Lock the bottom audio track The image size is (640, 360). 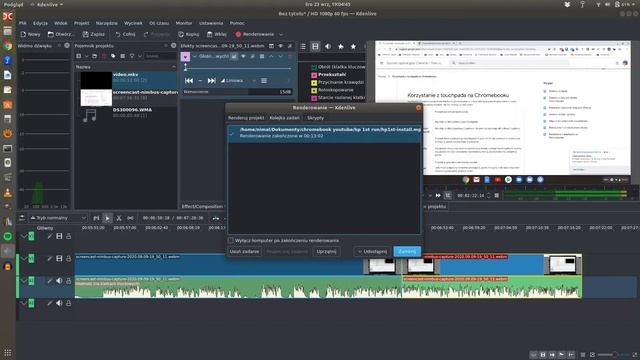click(x=69, y=303)
